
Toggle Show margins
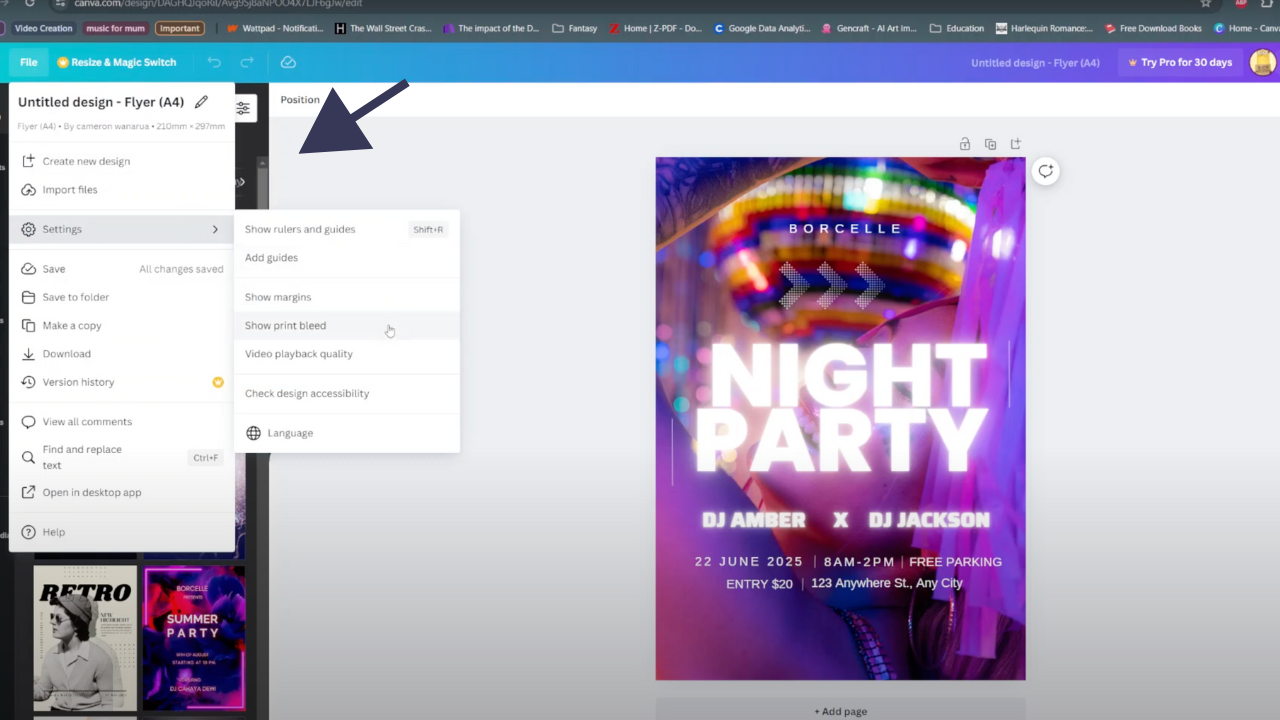pos(347,297)
